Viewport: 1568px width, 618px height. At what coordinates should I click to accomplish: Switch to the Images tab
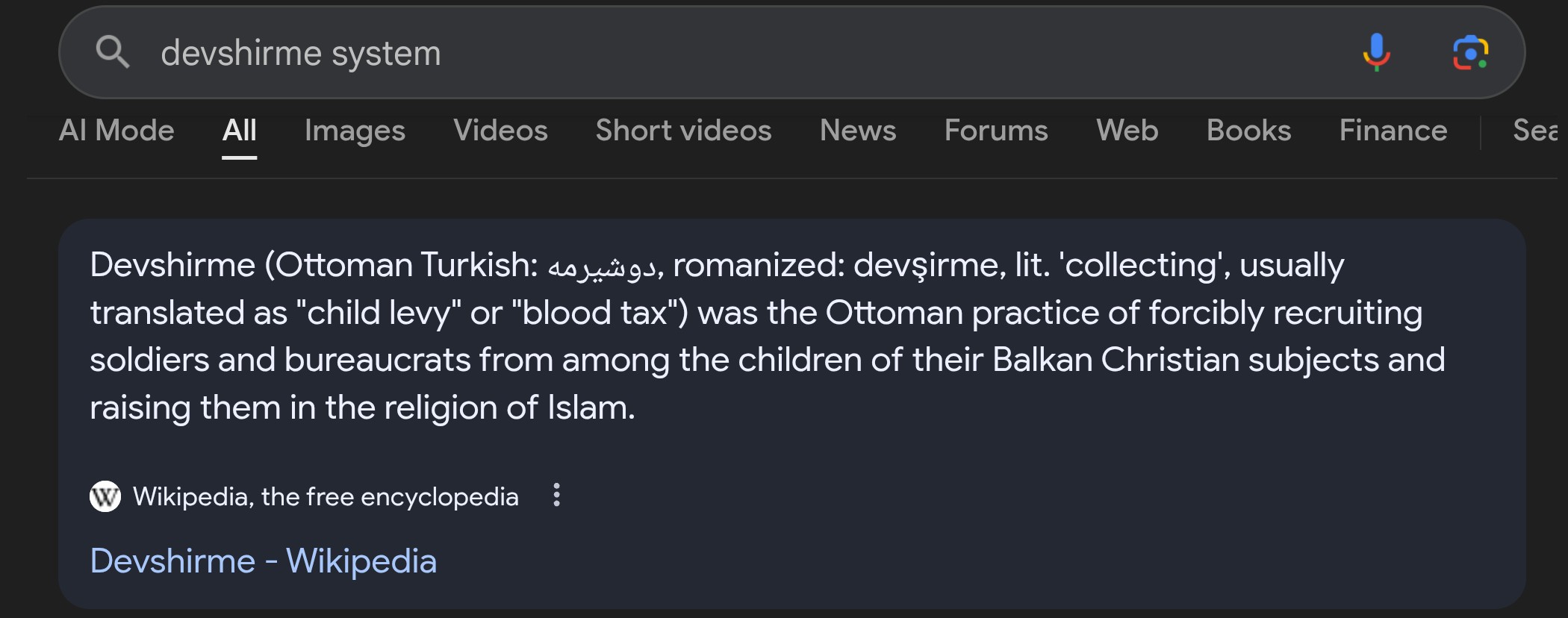click(x=355, y=131)
